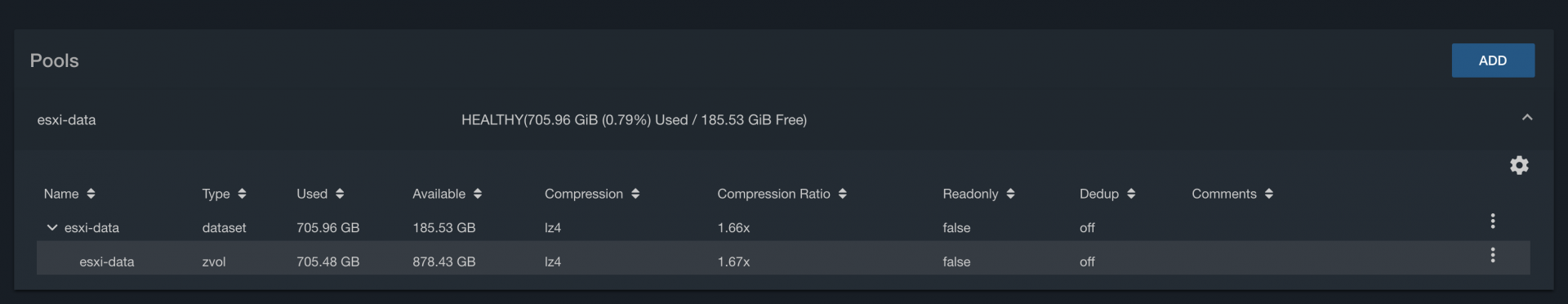This screenshot has width=1568, height=304.
Task: Click the Compression Ratio column header
Action: pyautogui.click(x=773, y=194)
